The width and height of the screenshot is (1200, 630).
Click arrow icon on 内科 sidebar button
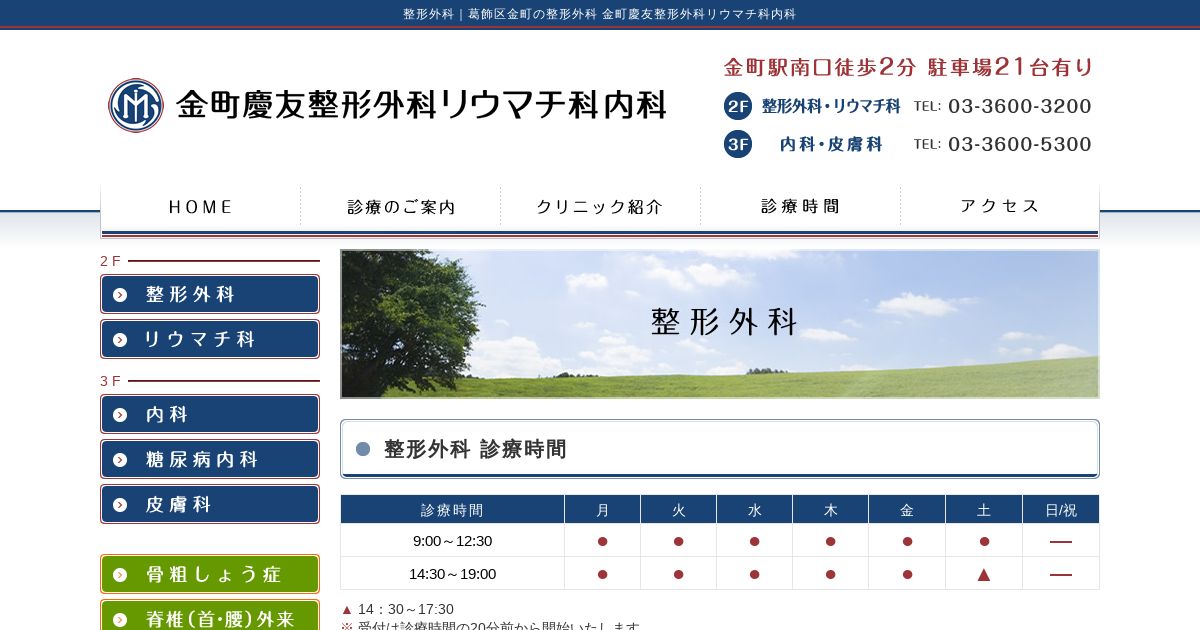click(x=120, y=414)
